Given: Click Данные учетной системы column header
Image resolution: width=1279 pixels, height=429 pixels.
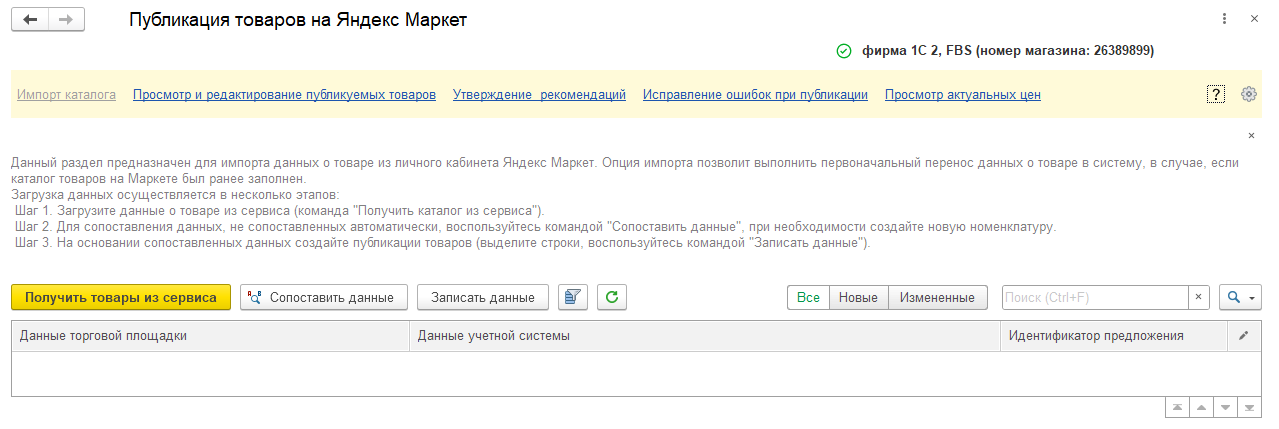Looking at the screenshot, I should click(x=705, y=336).
